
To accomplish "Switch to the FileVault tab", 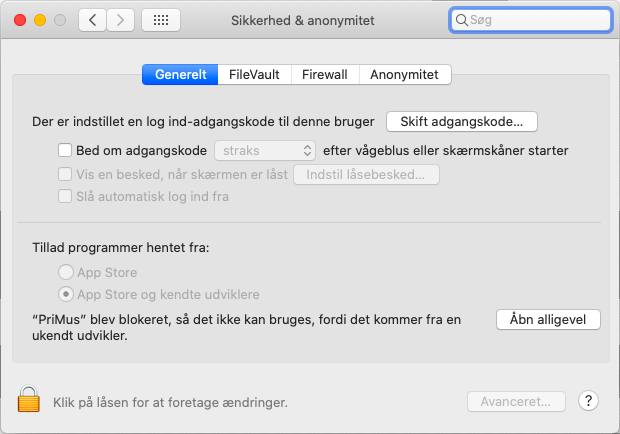I will [254, 75].
